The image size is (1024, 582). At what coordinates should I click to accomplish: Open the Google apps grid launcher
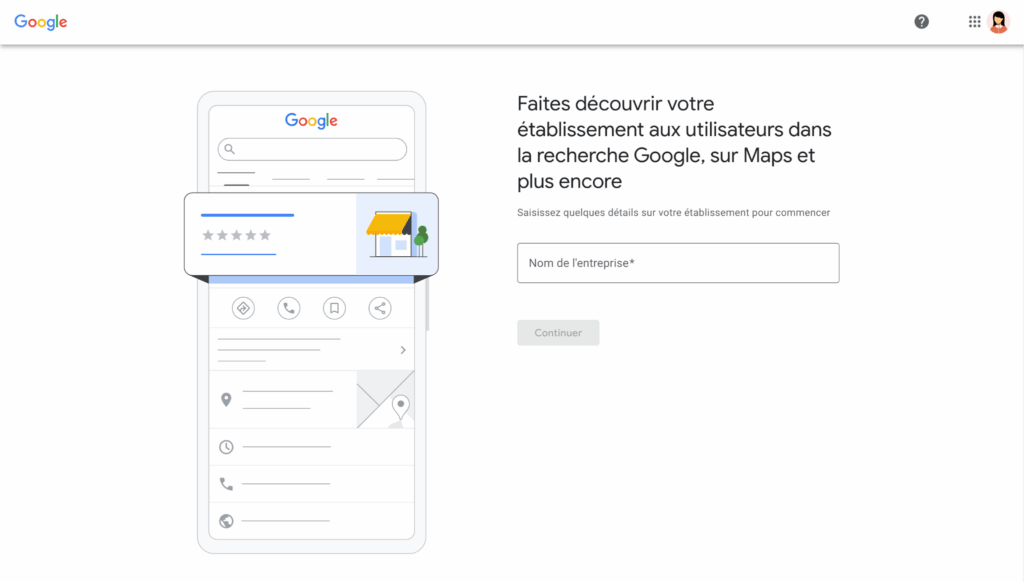(974, 21)
